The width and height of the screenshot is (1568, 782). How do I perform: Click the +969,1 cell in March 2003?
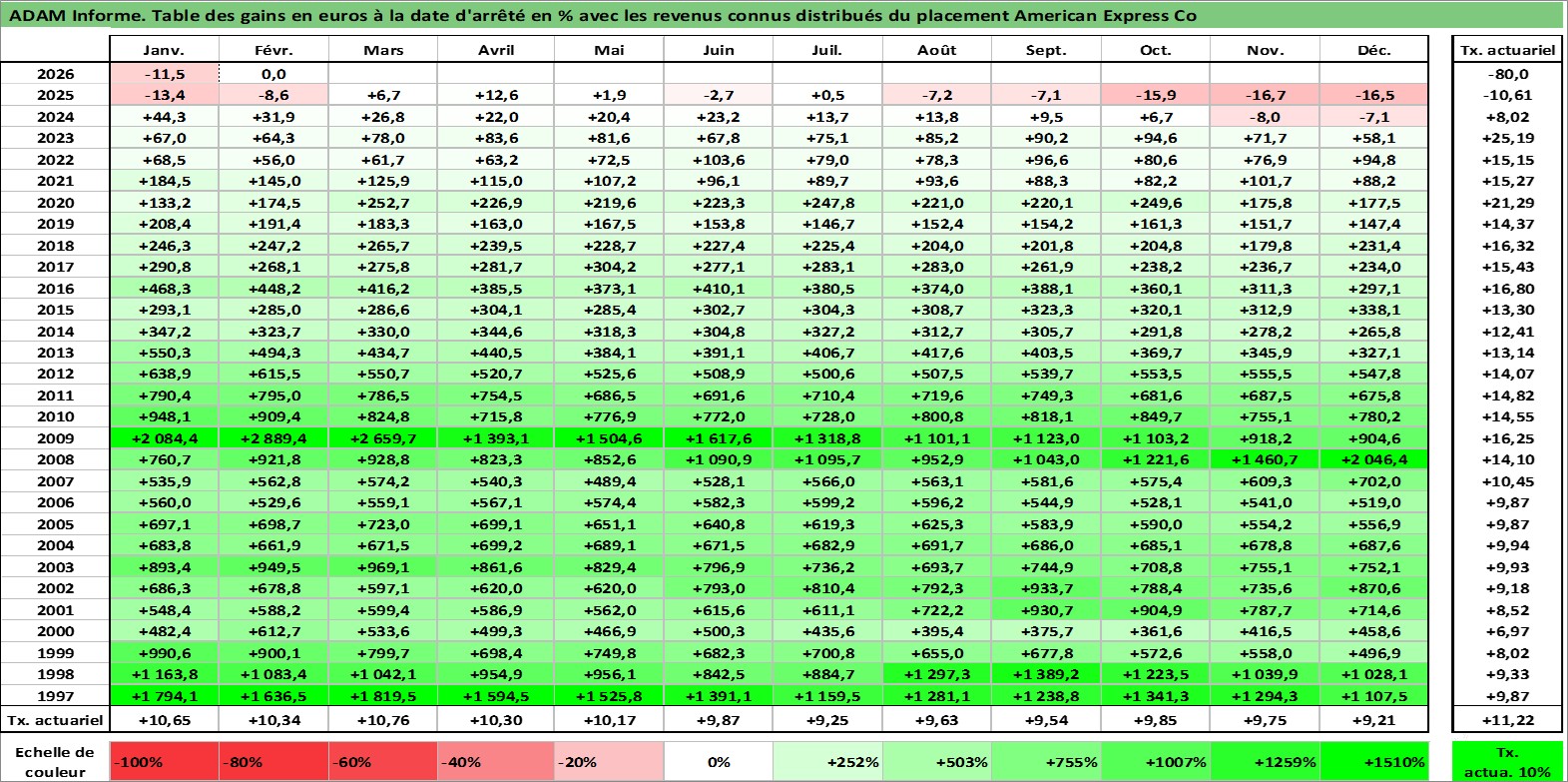click(383, 567)
